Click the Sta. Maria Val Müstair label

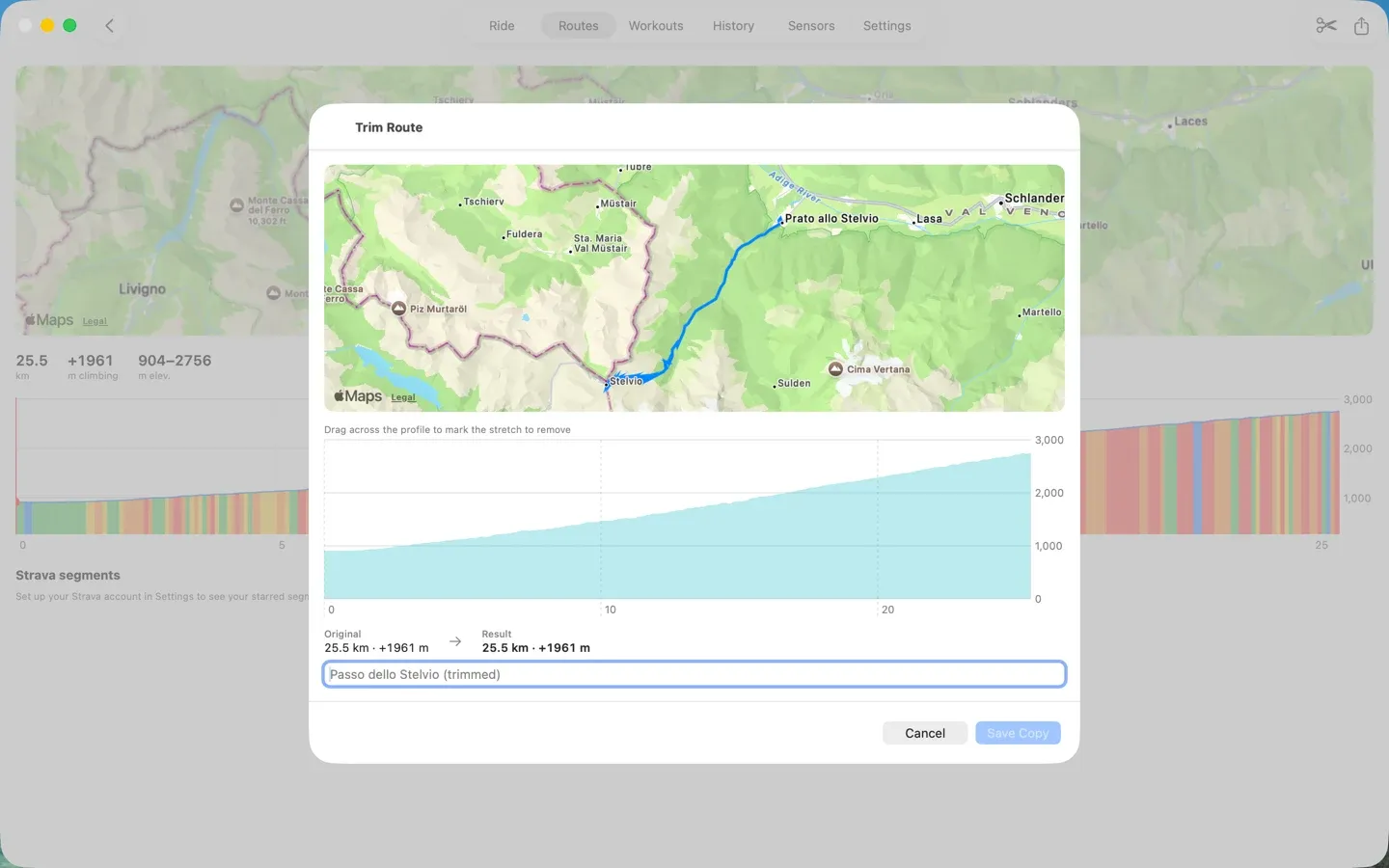coord(600,243)
